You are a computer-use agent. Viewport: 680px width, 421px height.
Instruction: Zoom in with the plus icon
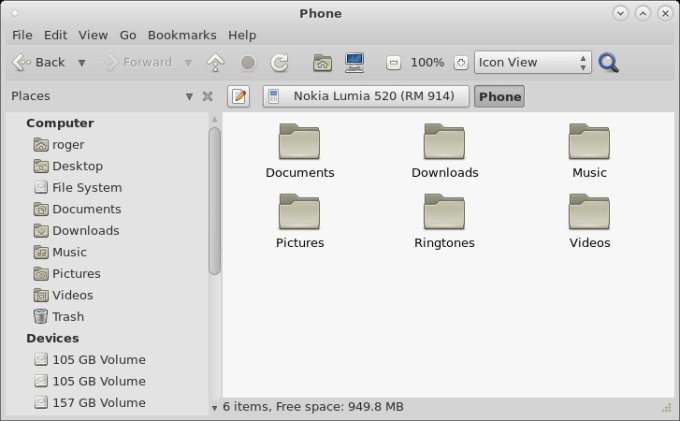[460, 63]
